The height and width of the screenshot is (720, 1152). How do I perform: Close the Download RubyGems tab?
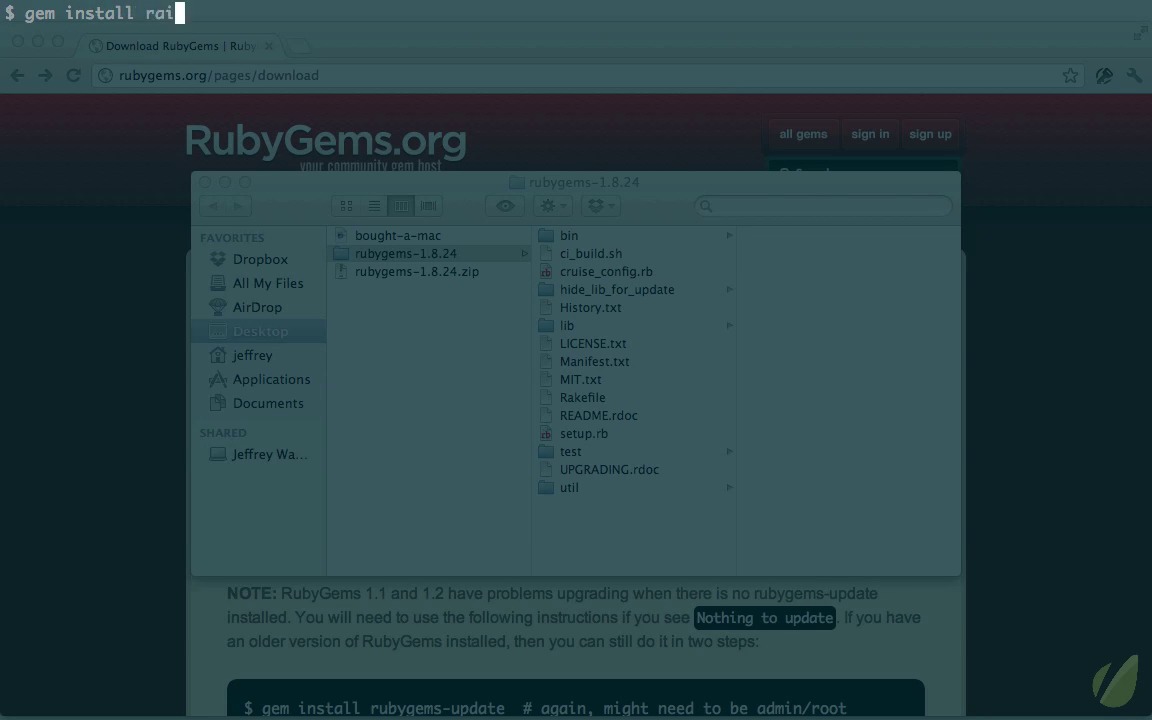click(269, 46)
